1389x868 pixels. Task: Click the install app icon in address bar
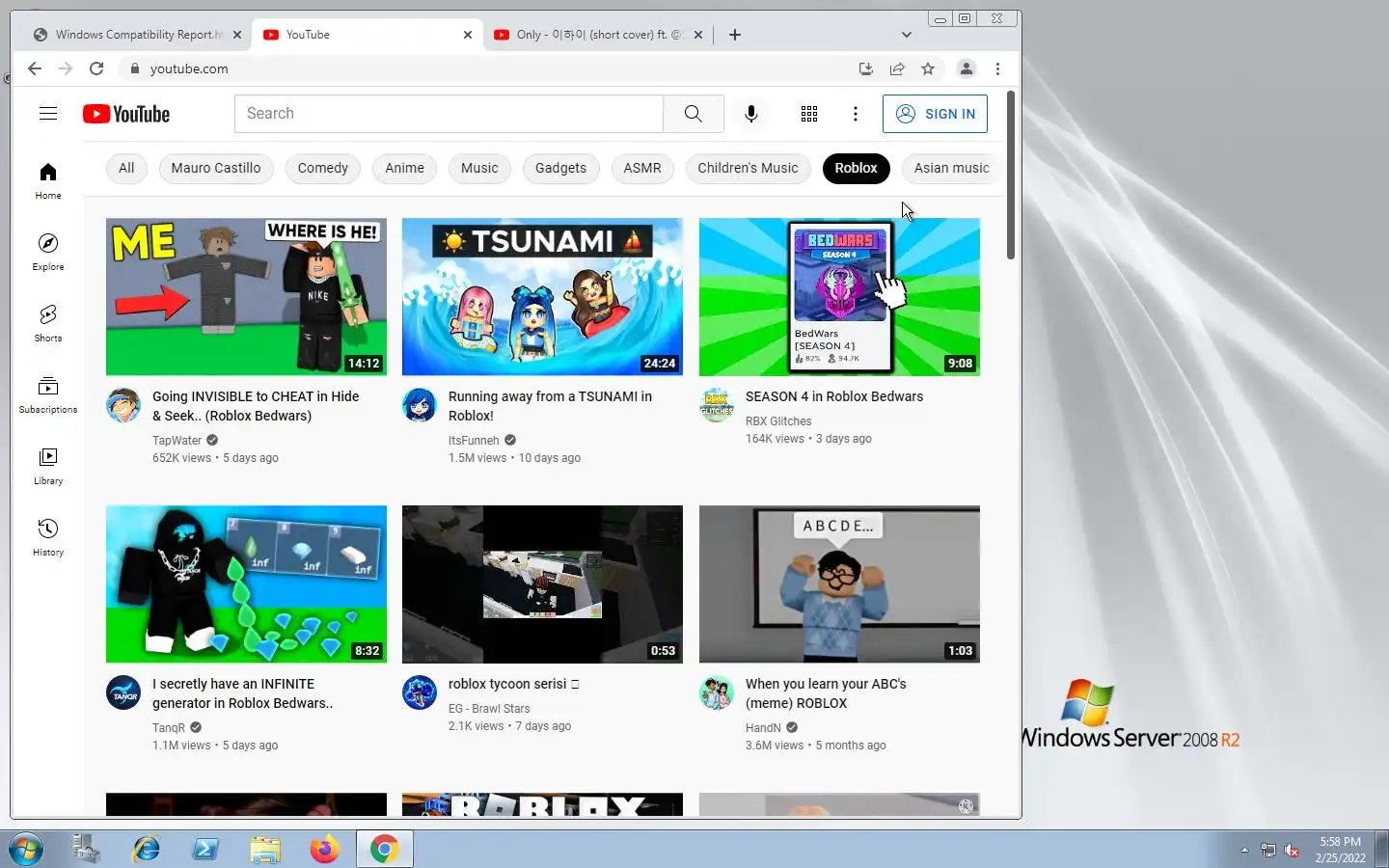pos(866,68)
